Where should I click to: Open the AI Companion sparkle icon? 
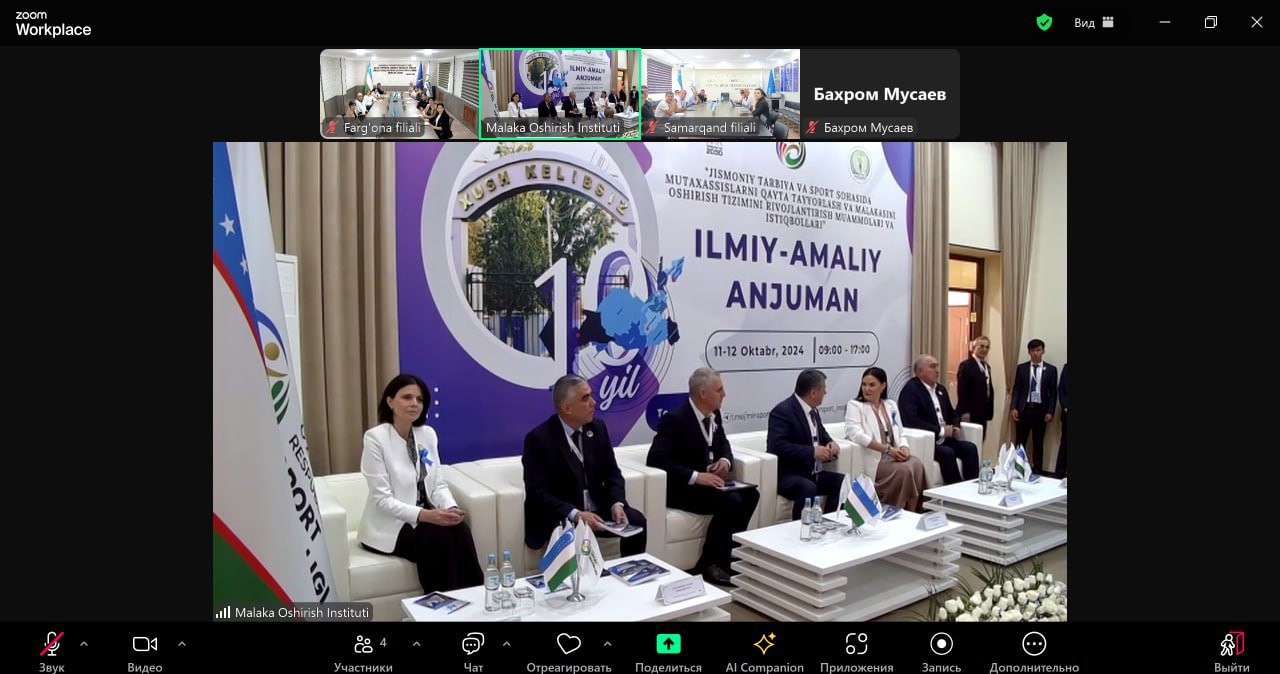point(764,651)
